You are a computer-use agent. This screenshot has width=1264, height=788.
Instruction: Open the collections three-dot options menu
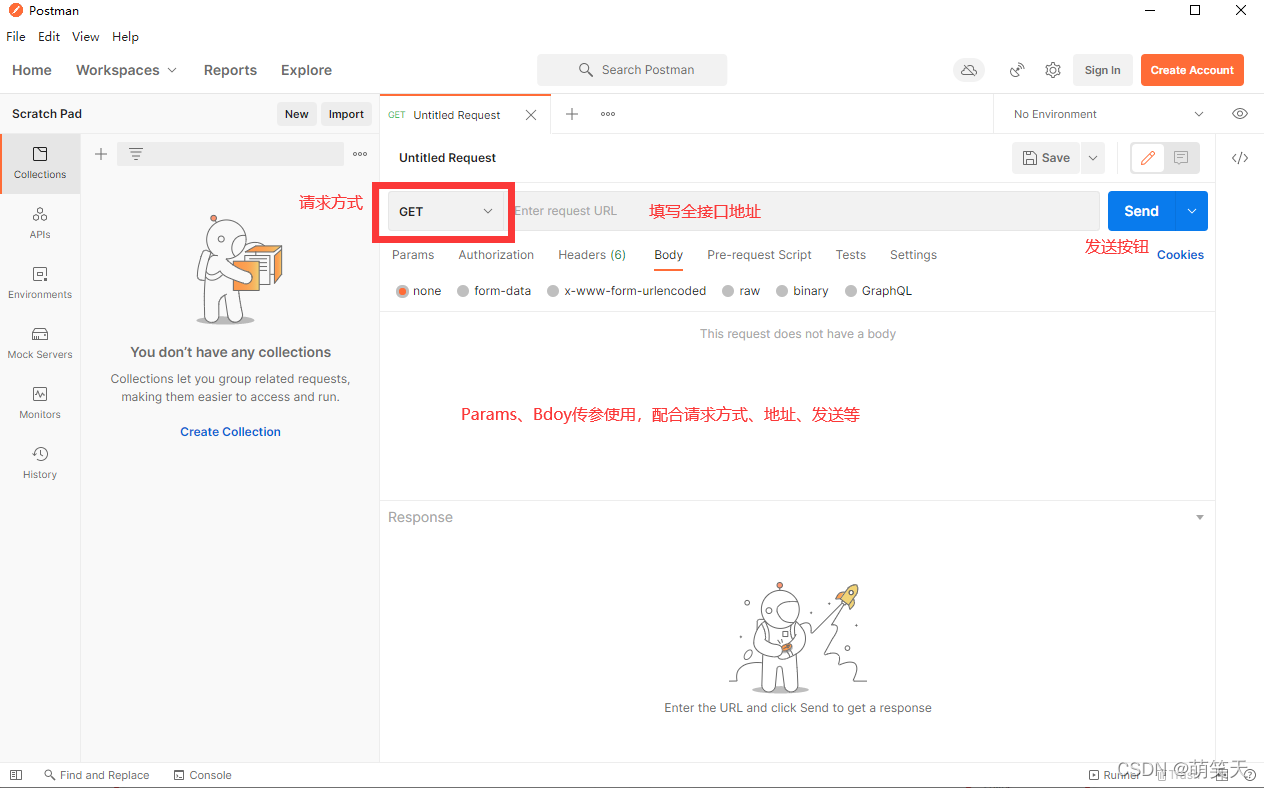click(360, 154)
